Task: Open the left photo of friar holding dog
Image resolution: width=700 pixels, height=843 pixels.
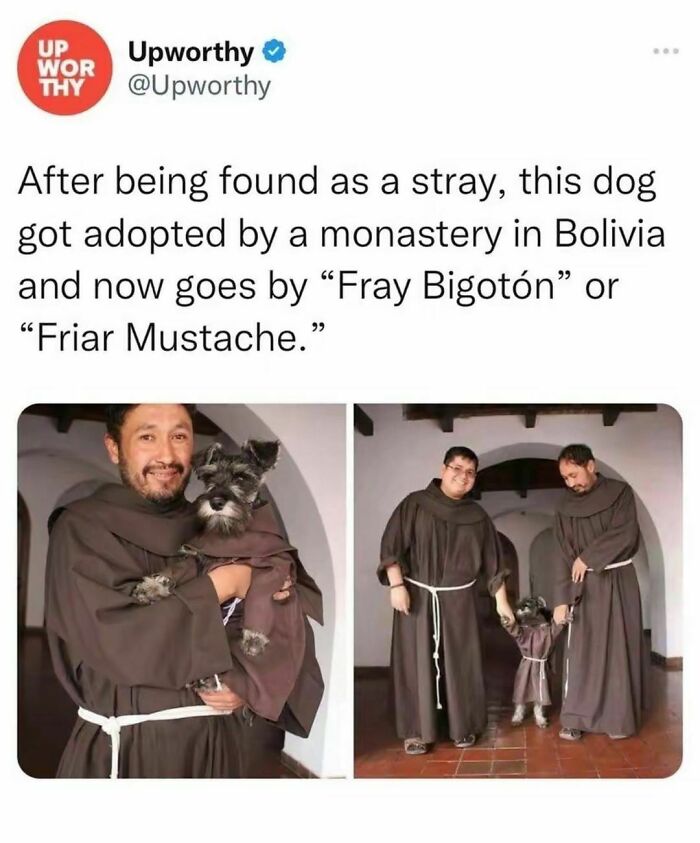Action: pos(181,590)
